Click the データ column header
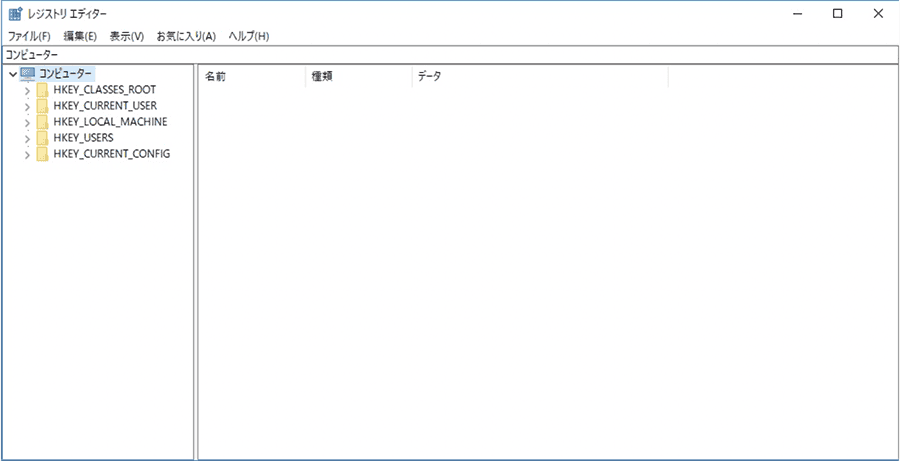Image resolution: width=900 pixels, height=461 pixels. click(540, 76)
